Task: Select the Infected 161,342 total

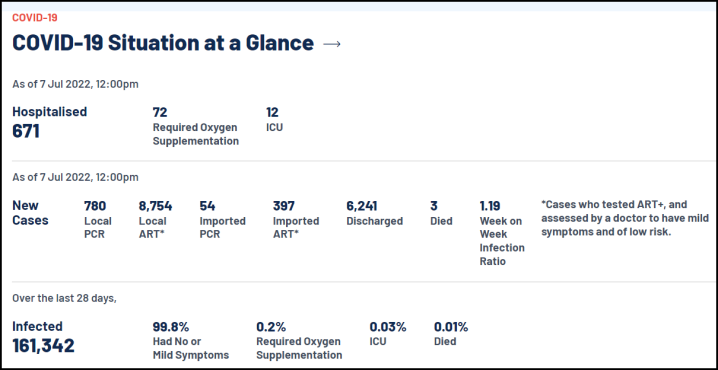Action: (x=44, y=337)
